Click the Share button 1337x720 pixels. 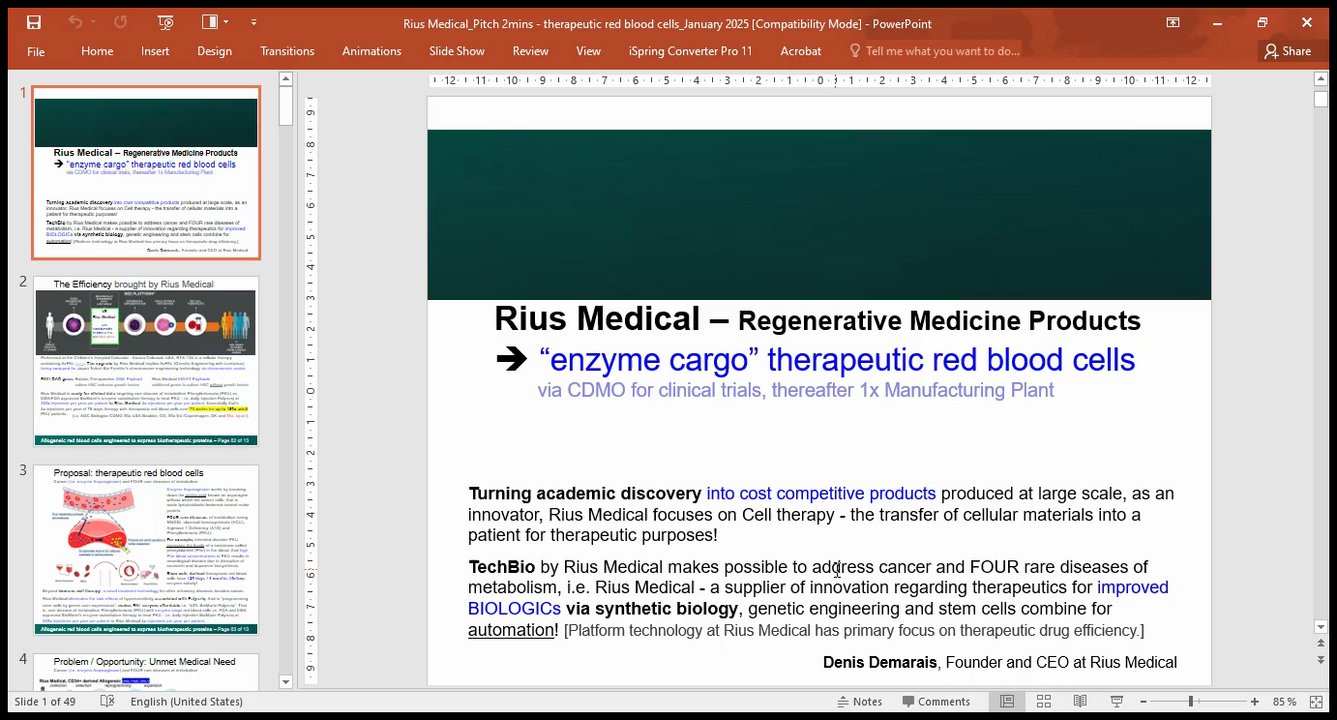tap(1288, 51)
